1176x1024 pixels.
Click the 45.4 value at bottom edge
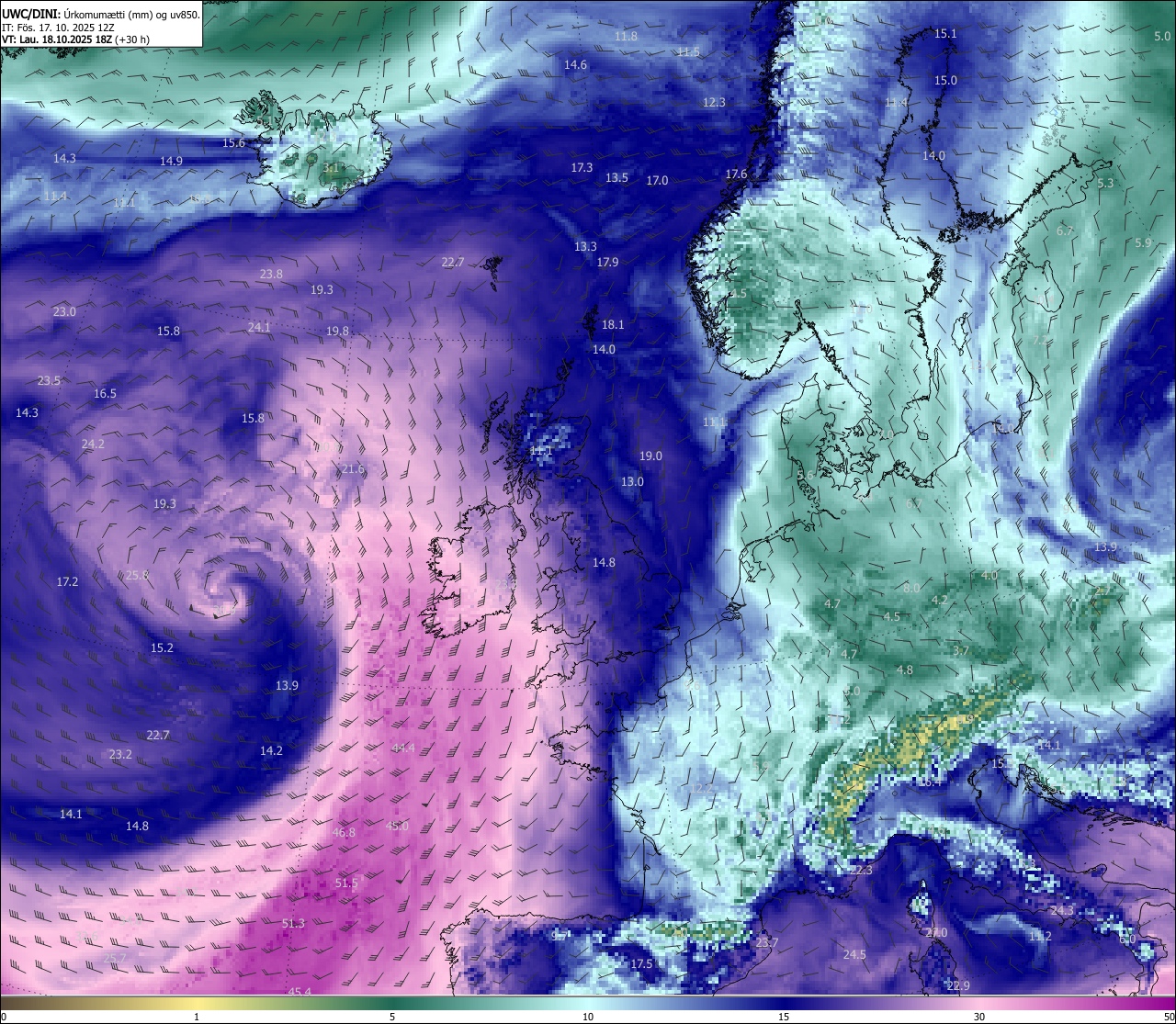300,992
